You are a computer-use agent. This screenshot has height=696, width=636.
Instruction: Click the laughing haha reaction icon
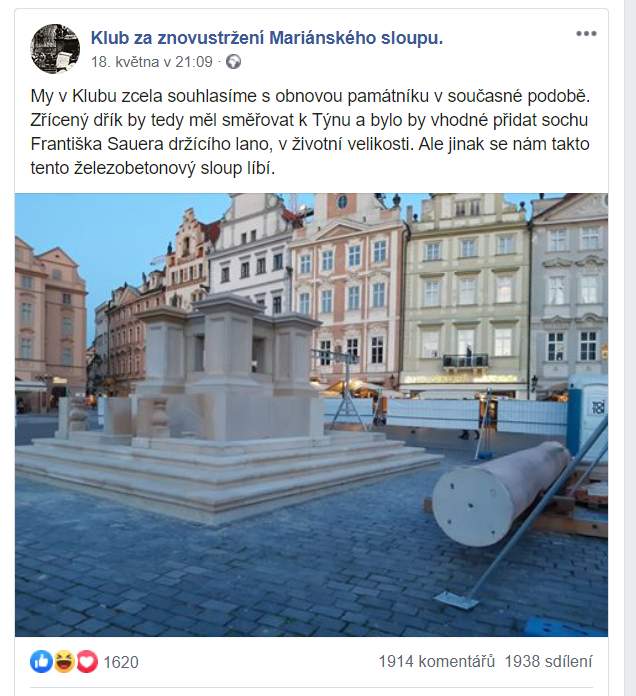65,662
